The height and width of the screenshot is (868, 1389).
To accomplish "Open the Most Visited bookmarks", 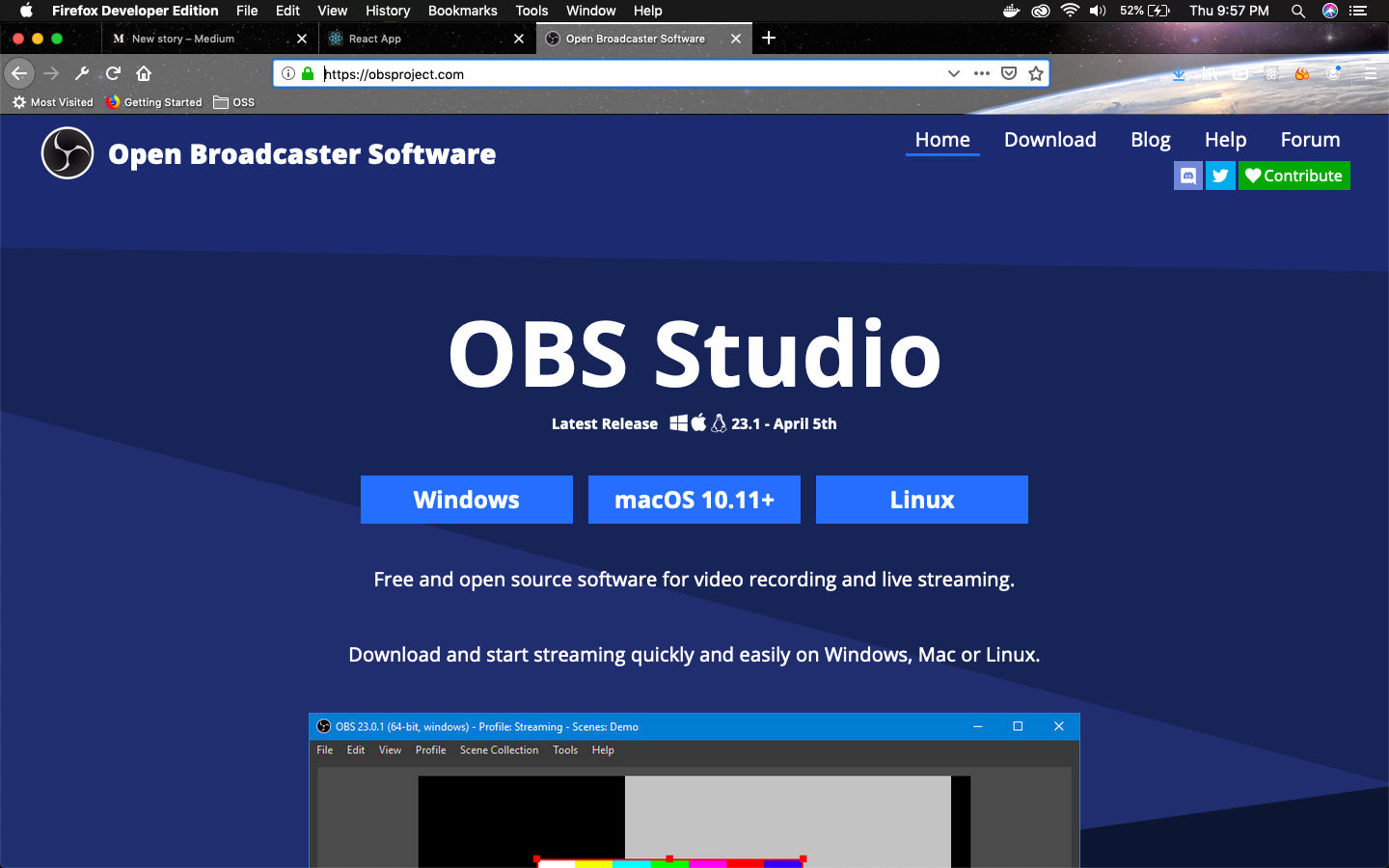I will click(x=52, y=102).
